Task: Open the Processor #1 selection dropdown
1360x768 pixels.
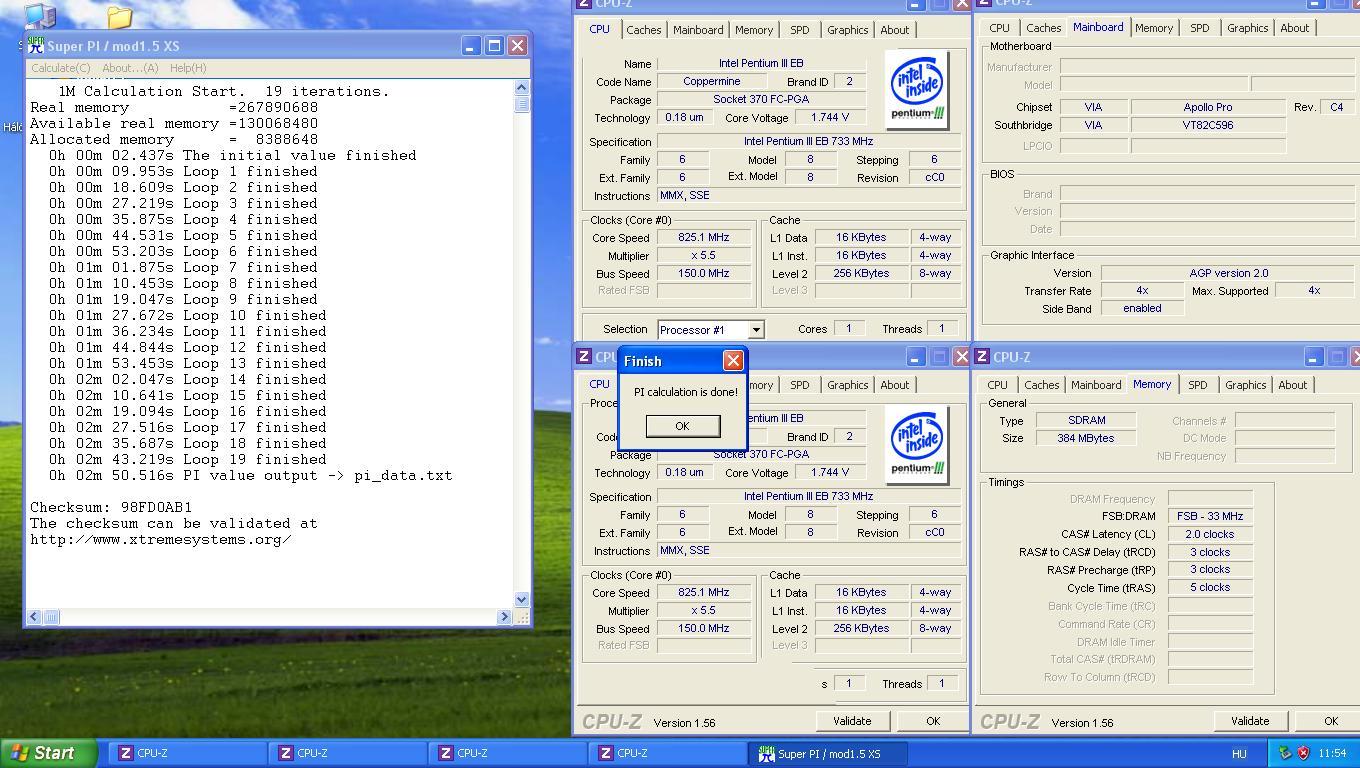Action: pos(756,329)
